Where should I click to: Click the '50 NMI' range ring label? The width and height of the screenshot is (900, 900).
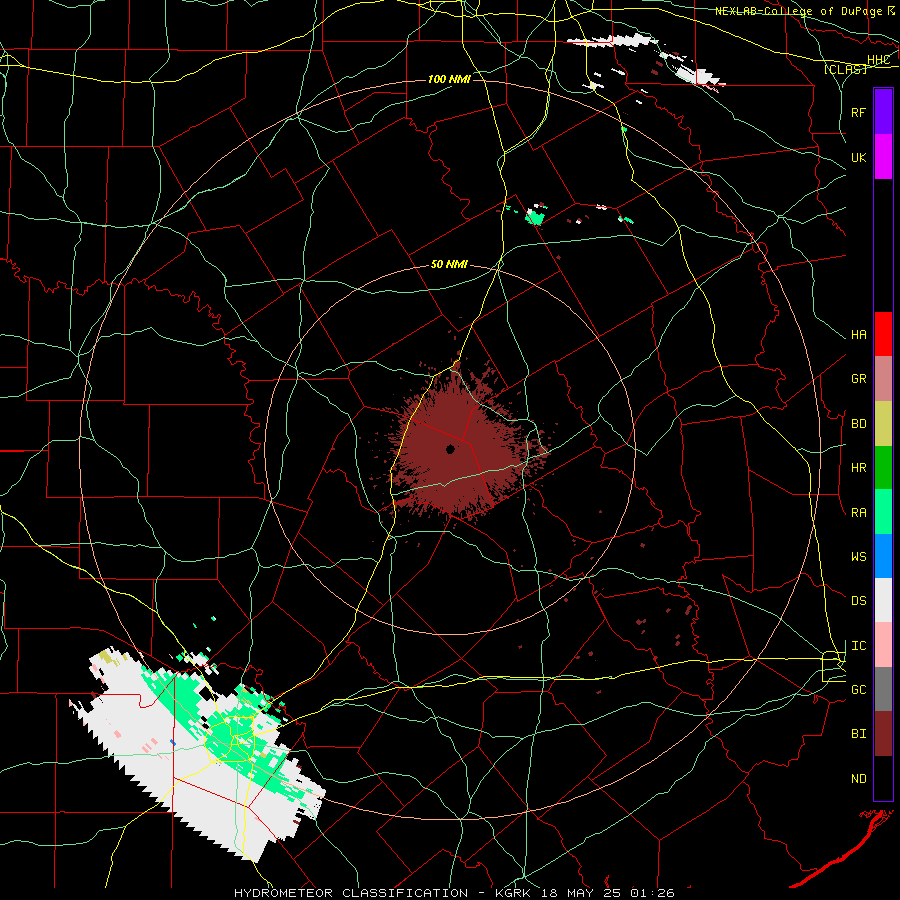449,264
